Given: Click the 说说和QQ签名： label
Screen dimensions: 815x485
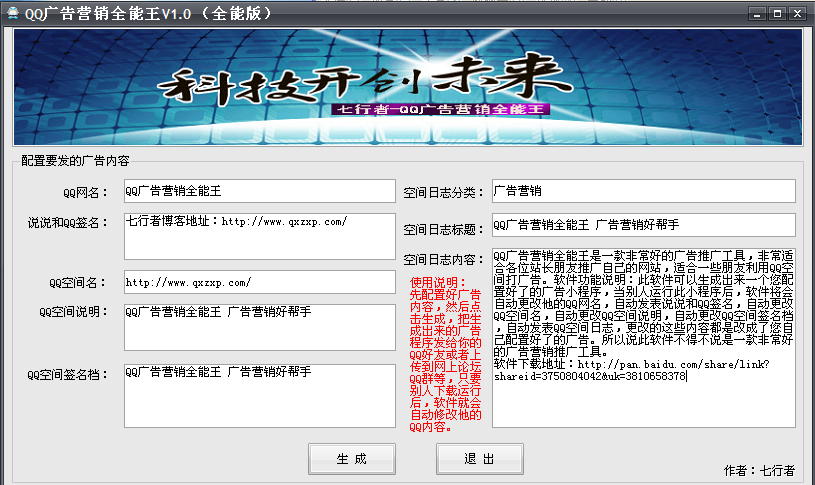Looking at the screenshot, I should coord(68,222).
